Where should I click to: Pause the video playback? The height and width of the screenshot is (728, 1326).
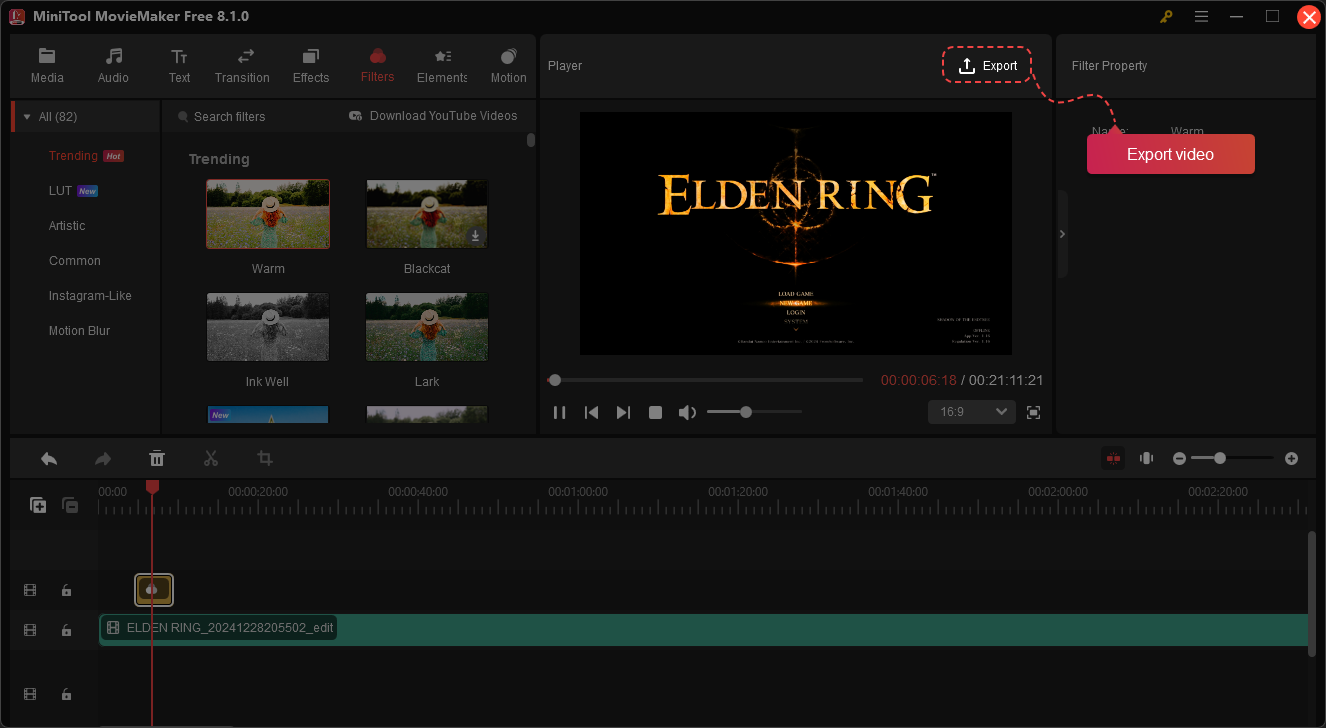pyautogui.click(x=560, y=412)
